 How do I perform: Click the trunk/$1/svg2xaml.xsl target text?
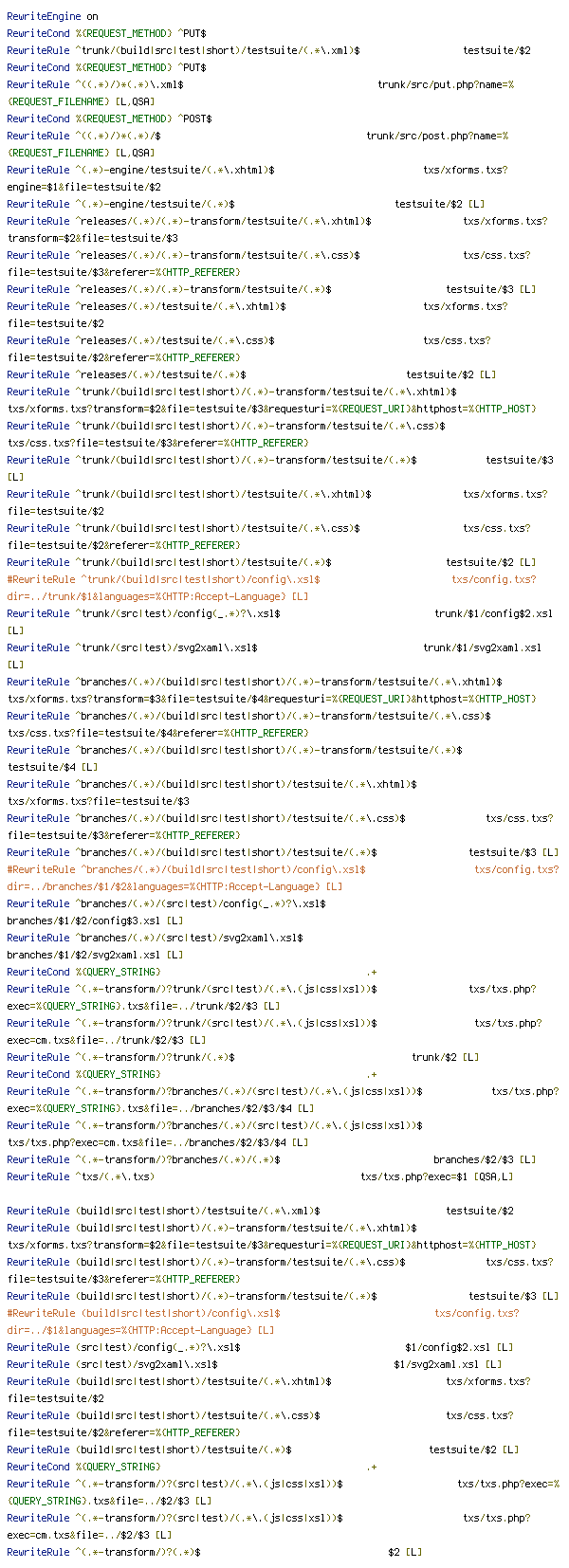coord(483,647)
